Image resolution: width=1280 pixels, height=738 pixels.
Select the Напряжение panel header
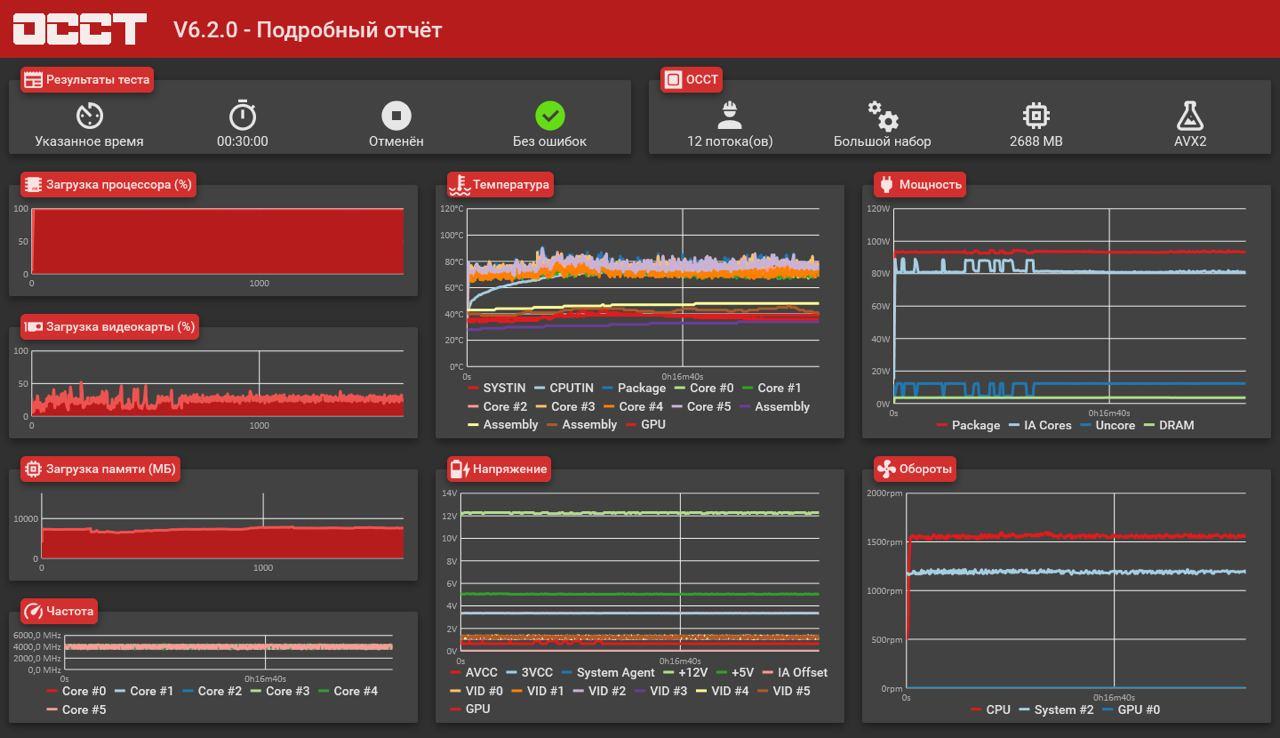coord(498,468)
